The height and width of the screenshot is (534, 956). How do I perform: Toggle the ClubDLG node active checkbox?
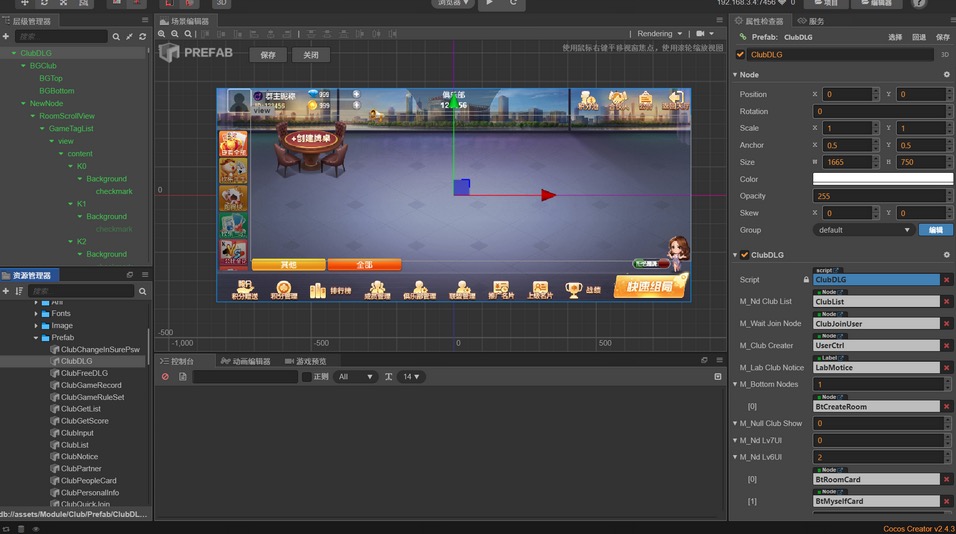740,55
